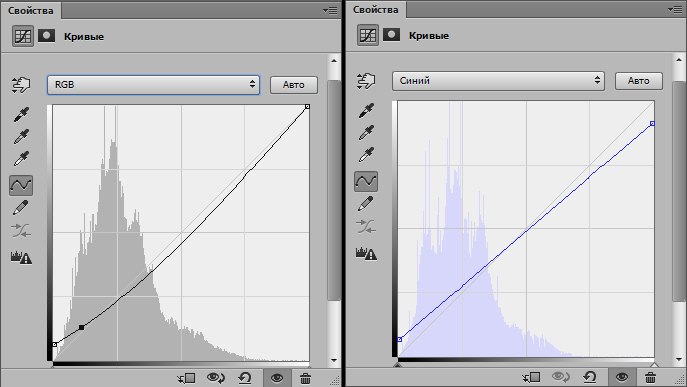Click the histogram clipping warning icon in the right panel
This screenshot has width=687, height=387.
pyautogui.click(x=366, y=253)
